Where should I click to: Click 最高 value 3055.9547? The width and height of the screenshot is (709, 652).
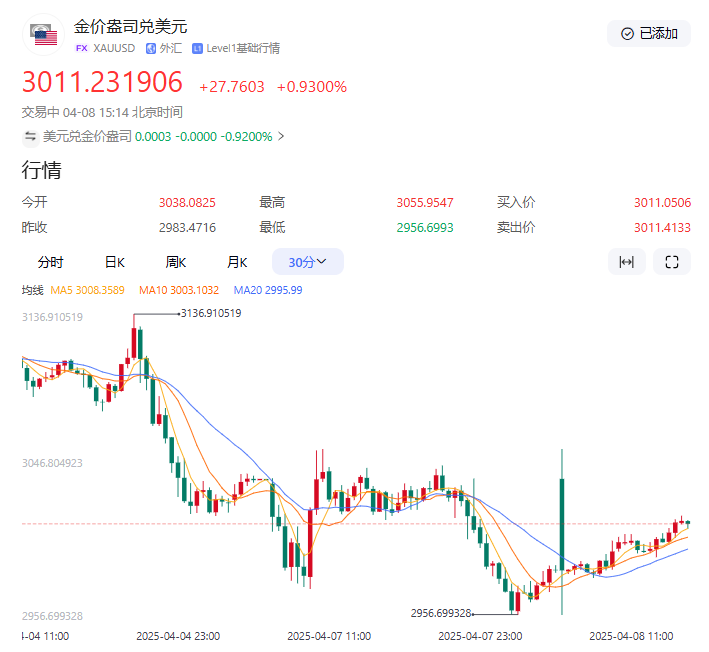[425, 203]
